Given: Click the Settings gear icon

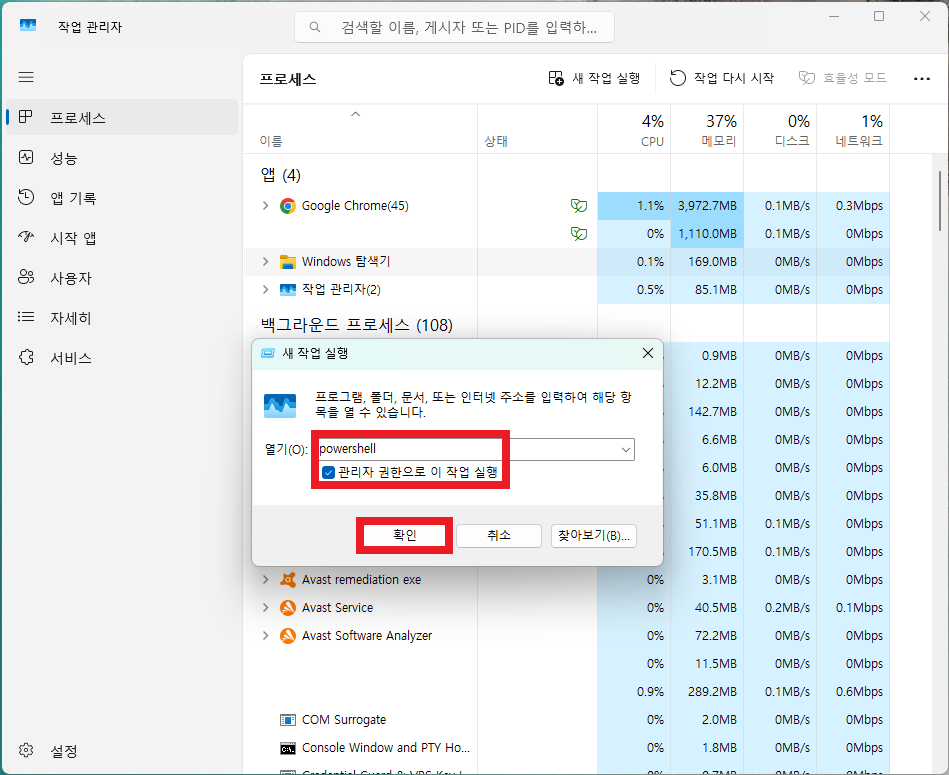Looking at the screenshot, I should tap(26, 750).
